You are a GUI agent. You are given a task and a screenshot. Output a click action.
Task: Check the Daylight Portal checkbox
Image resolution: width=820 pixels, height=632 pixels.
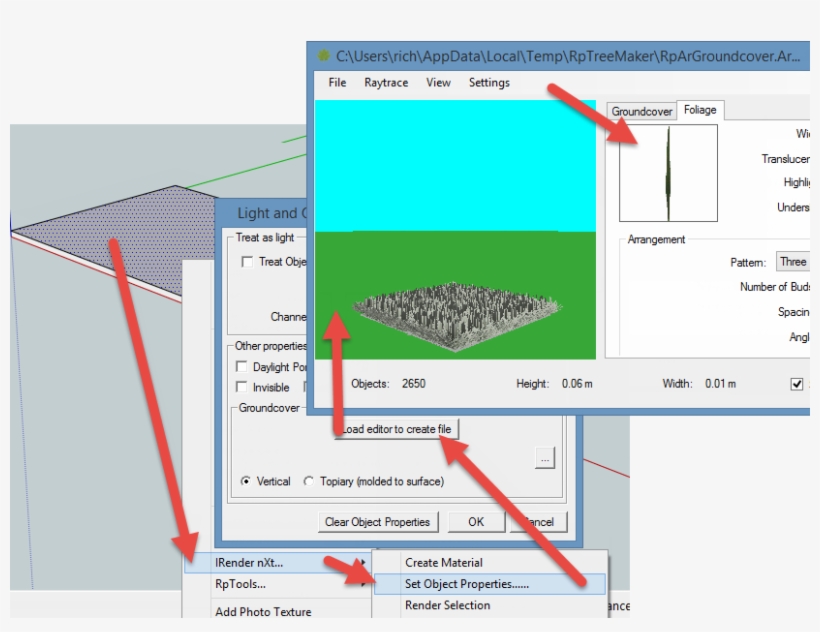point(240,366)
